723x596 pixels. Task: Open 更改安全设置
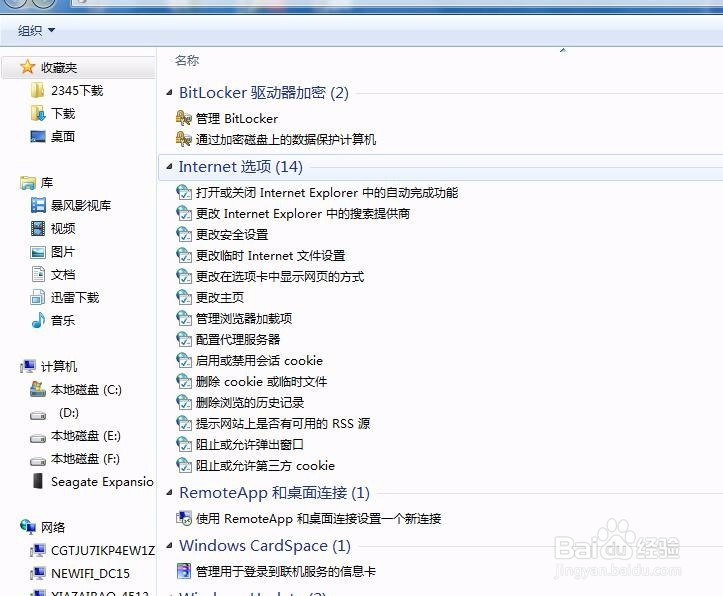pos(232,235)
